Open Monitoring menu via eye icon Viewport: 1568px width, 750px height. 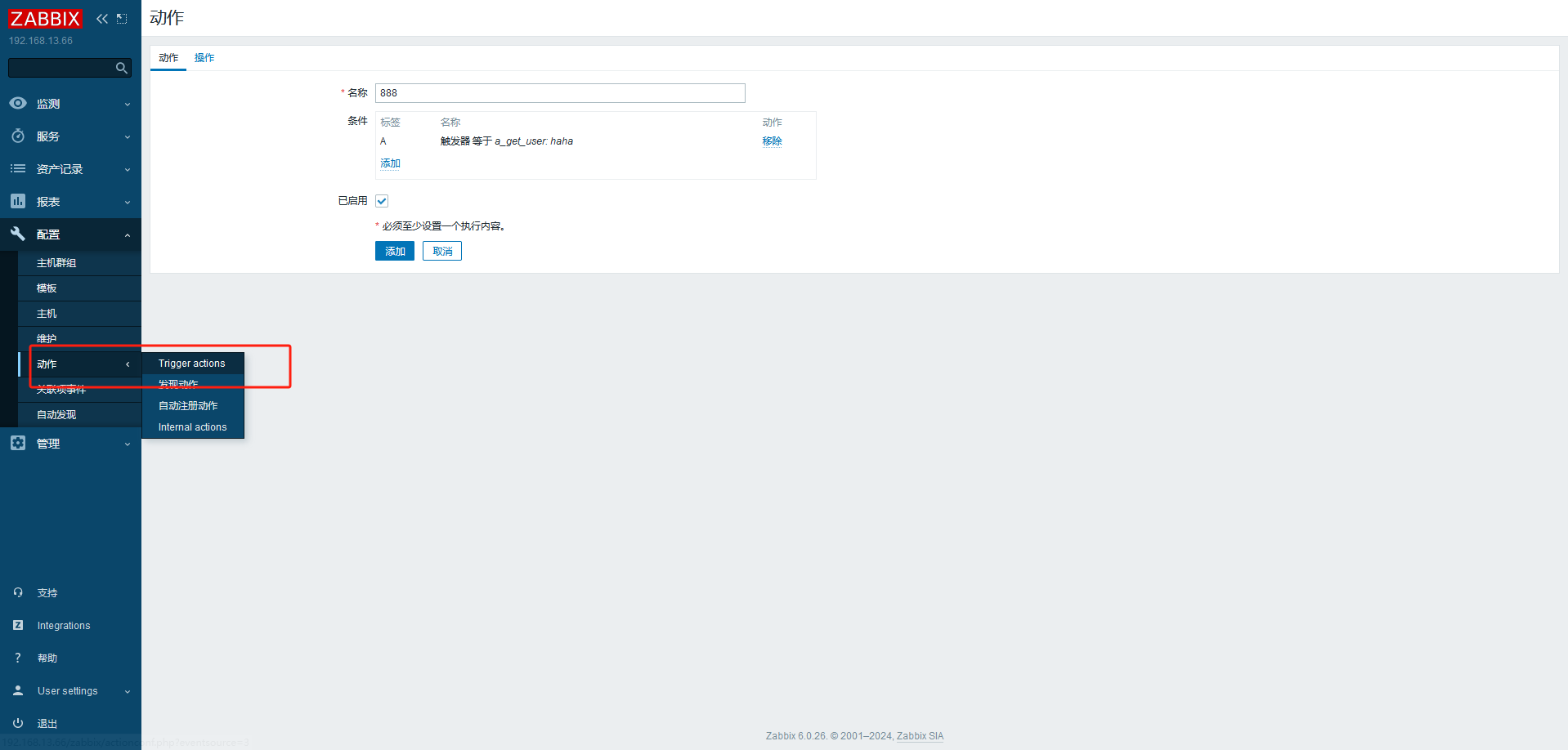18,104
